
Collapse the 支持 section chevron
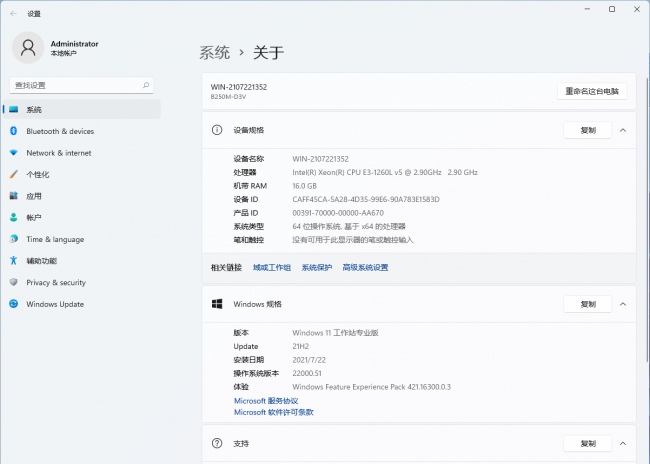(623, 443)
